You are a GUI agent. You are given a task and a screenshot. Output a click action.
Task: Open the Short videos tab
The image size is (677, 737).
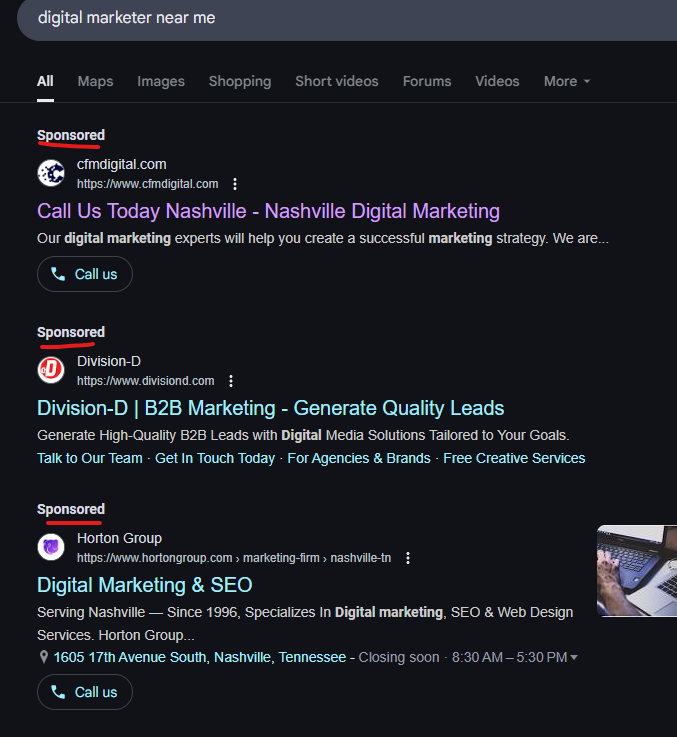[x=337, y=81]
